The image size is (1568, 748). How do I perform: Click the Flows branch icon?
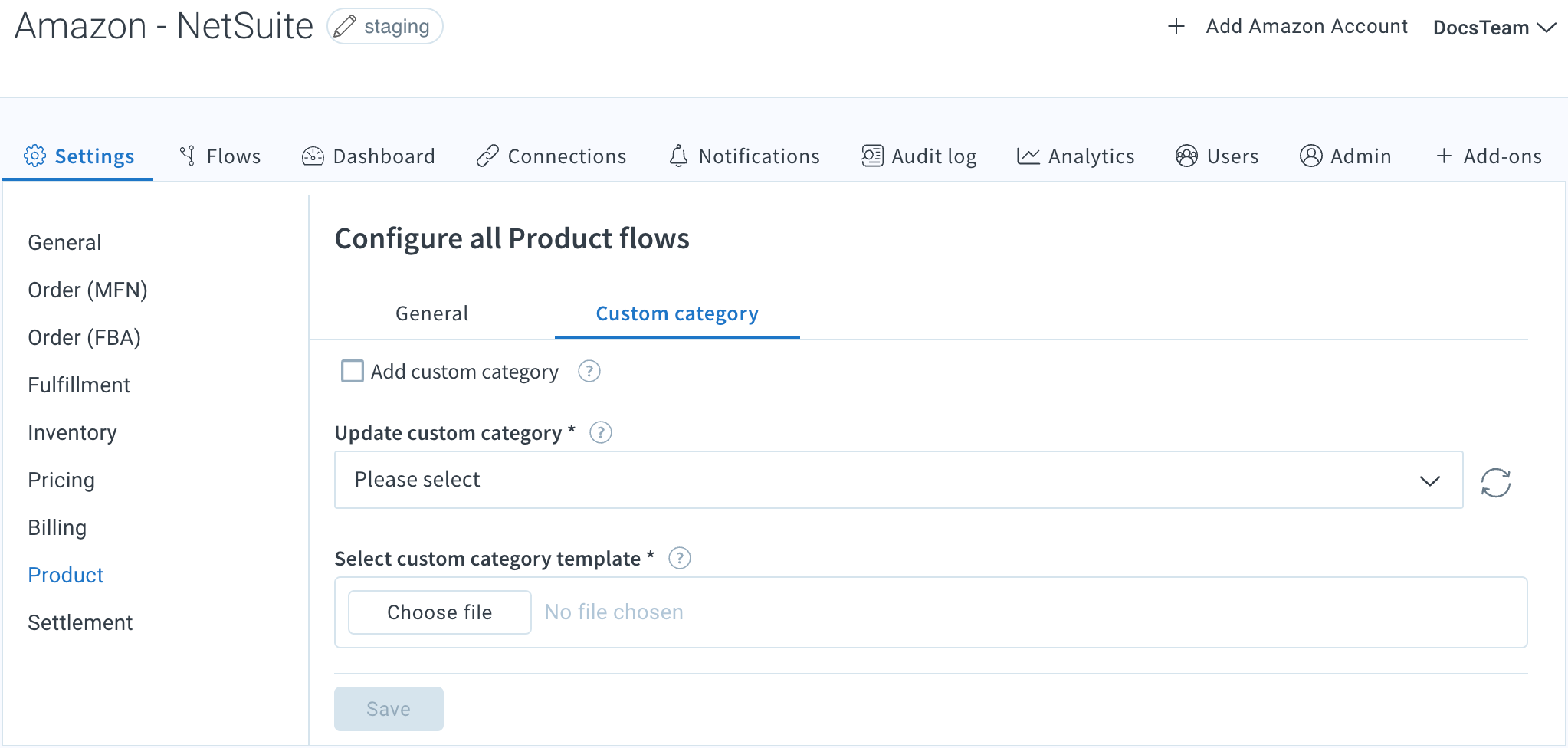[187, 156]
